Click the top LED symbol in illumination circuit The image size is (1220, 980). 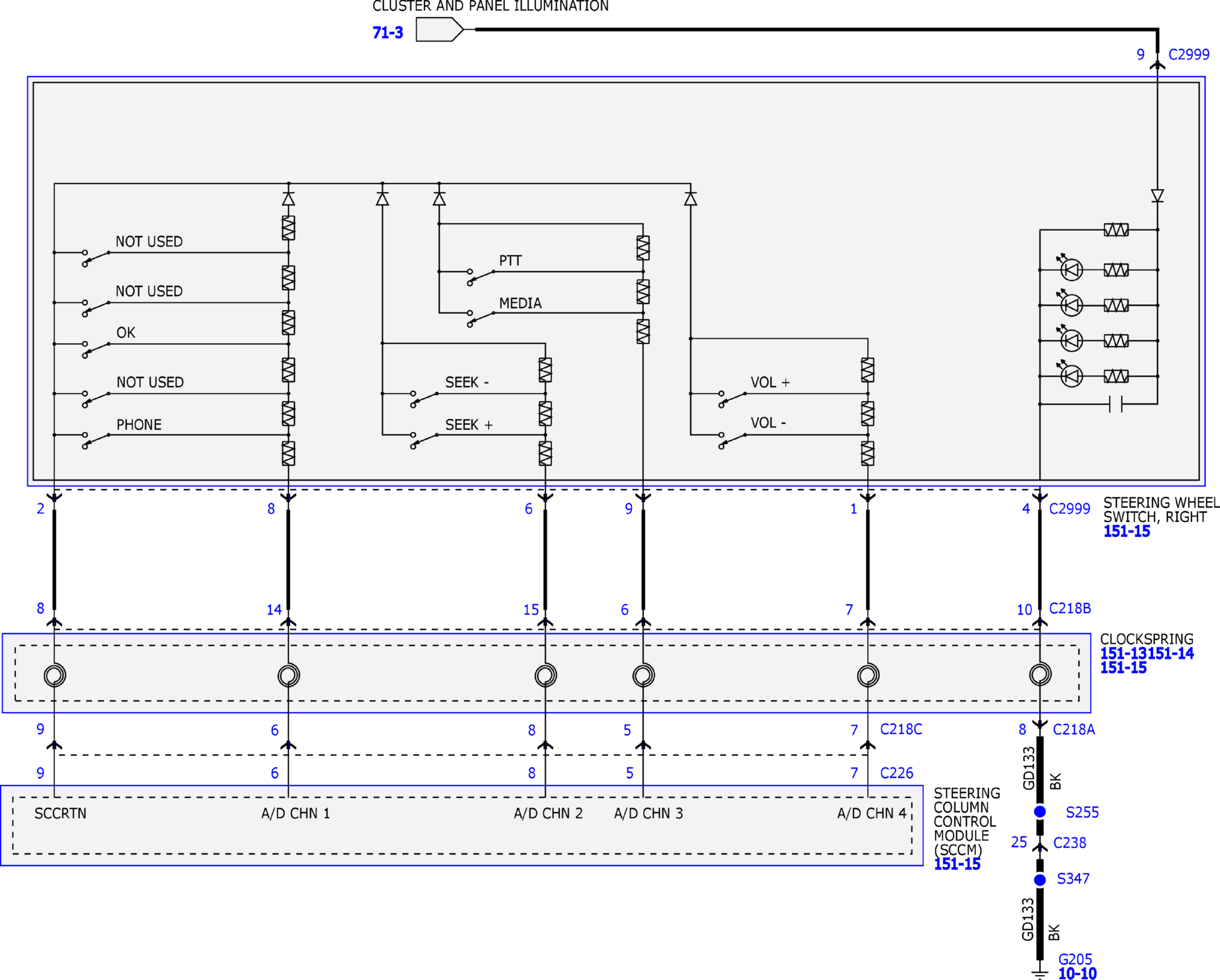[x=1071, y=270]
